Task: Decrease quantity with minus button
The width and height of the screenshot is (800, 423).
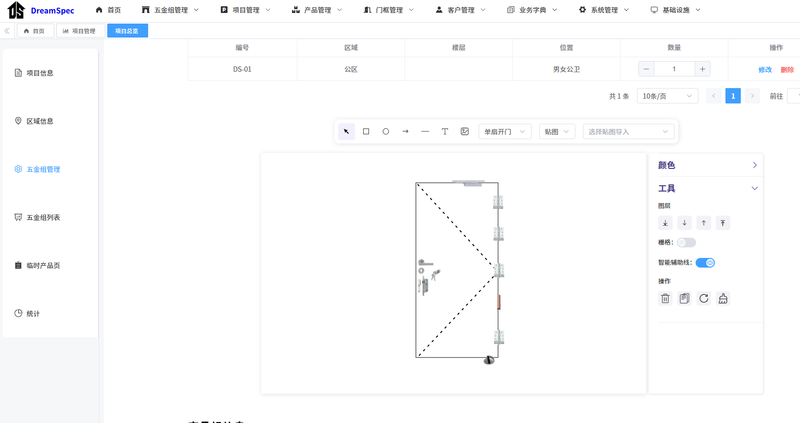Action: (x=646, y=69)
